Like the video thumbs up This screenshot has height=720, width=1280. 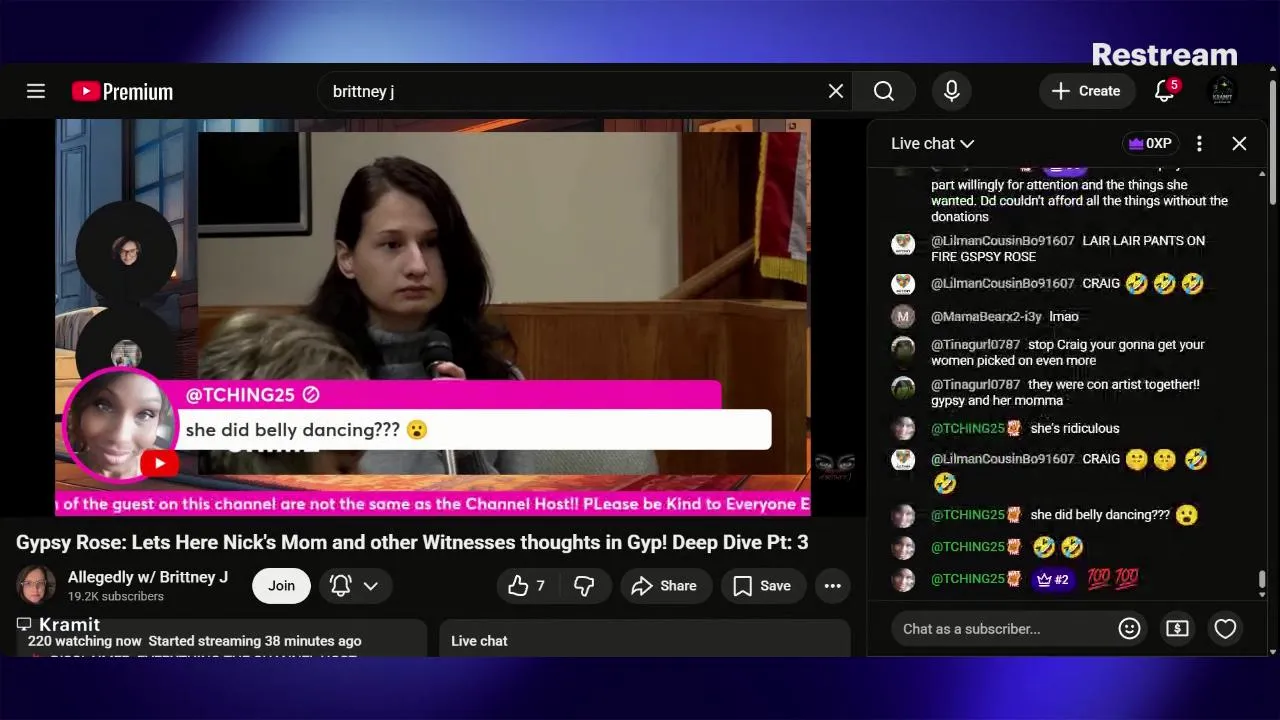click(x=527, y=586)
